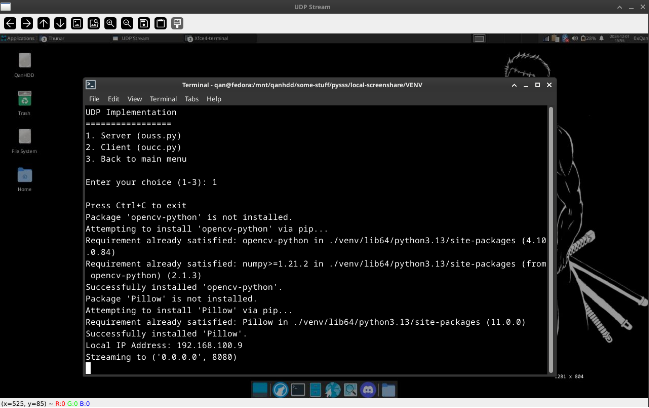Open the terminal View menu
This screenshot has width=649, height=408.
click(135, 99)
